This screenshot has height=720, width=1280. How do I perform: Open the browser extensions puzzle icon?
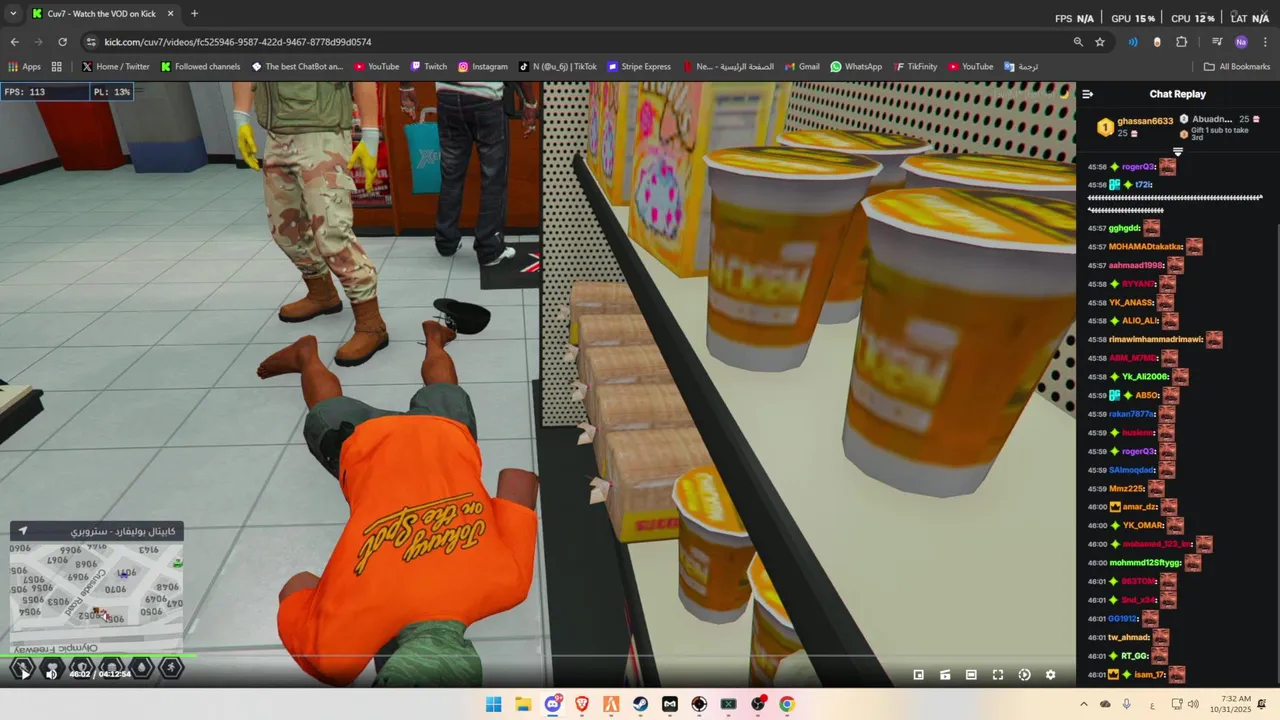[x=1181, y=42]
